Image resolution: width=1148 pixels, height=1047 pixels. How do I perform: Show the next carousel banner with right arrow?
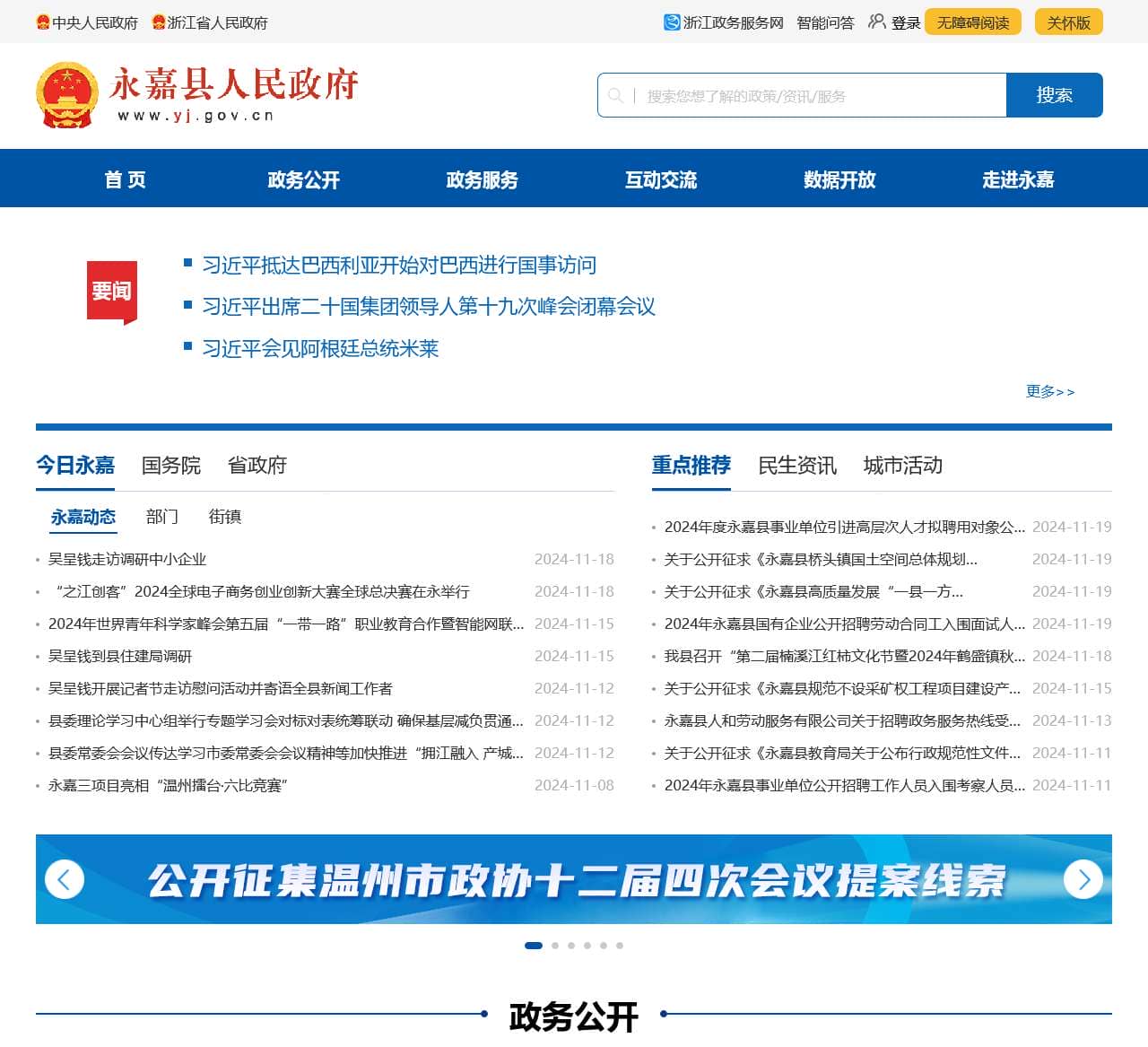(1084, 880)
